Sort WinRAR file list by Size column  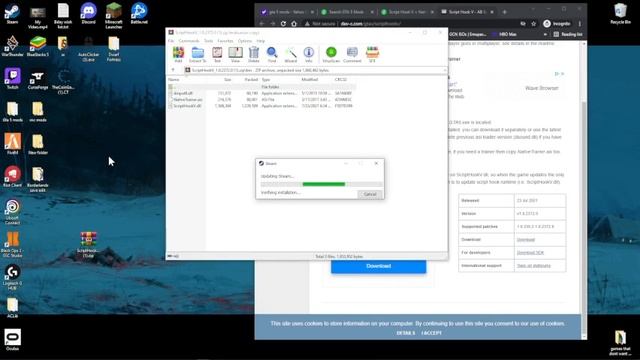pos(227,80)
